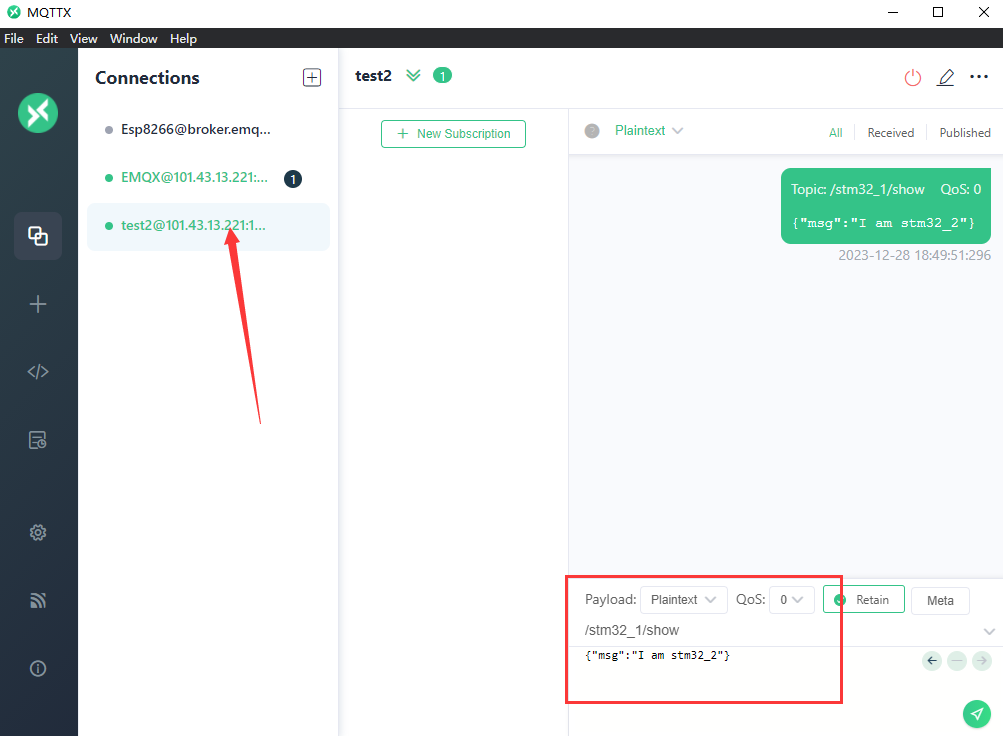The width and height of the screenshot is (1003, 736).
Task: Open the Script code sidebar icon
Action: coord(38,372)
